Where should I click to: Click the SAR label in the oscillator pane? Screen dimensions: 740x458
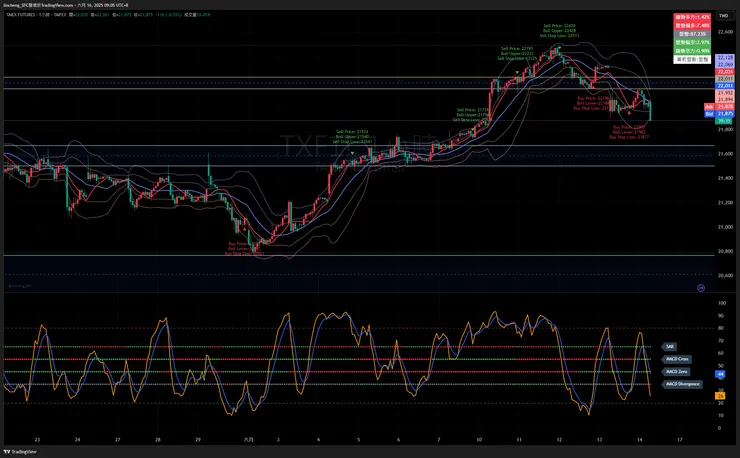pyautogui.click(x=670, y=347)
